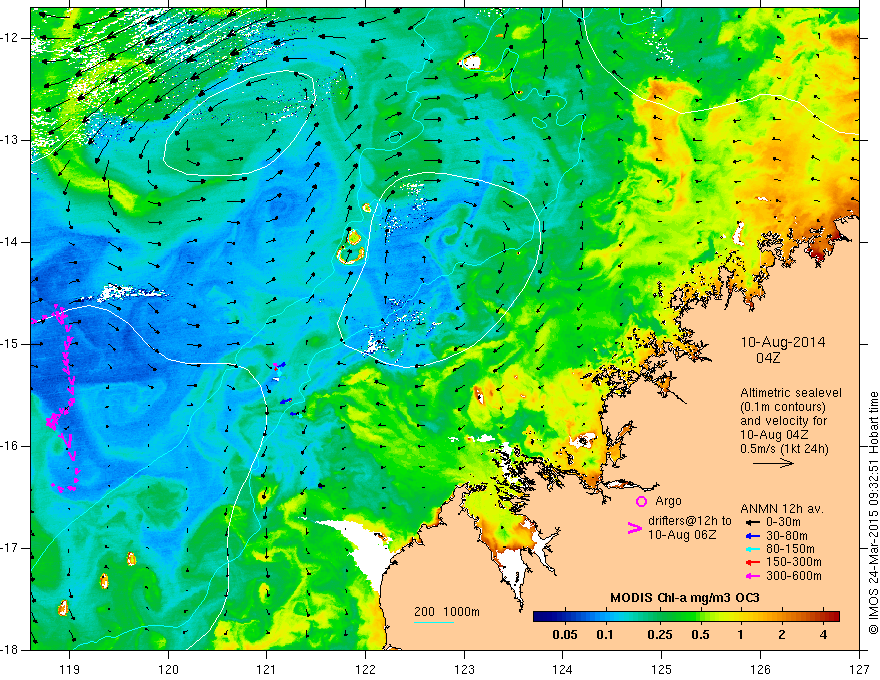880x680 pixels.
Task: Click the '0-30m' depth label
Action: coord(783,522)
